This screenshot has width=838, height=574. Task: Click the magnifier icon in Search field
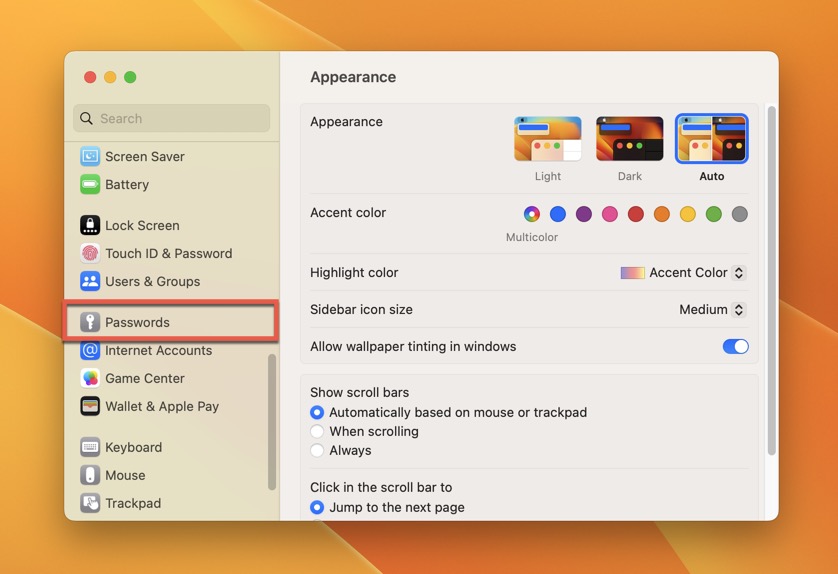[86, 118]
